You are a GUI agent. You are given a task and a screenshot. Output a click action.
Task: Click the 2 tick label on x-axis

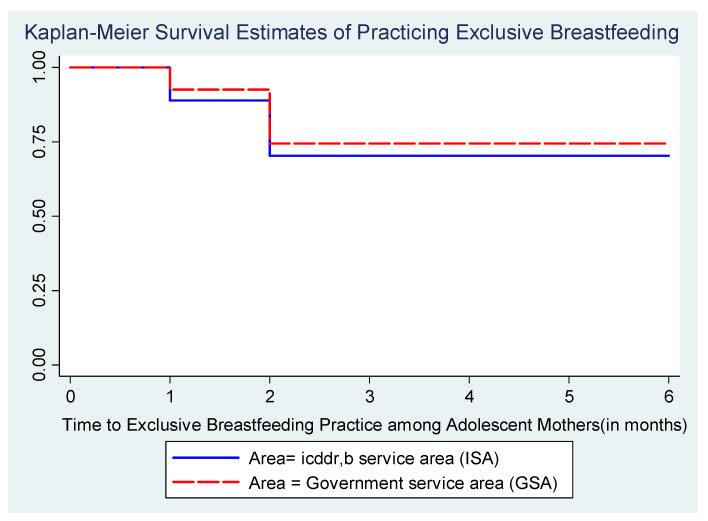pos(270,396)
